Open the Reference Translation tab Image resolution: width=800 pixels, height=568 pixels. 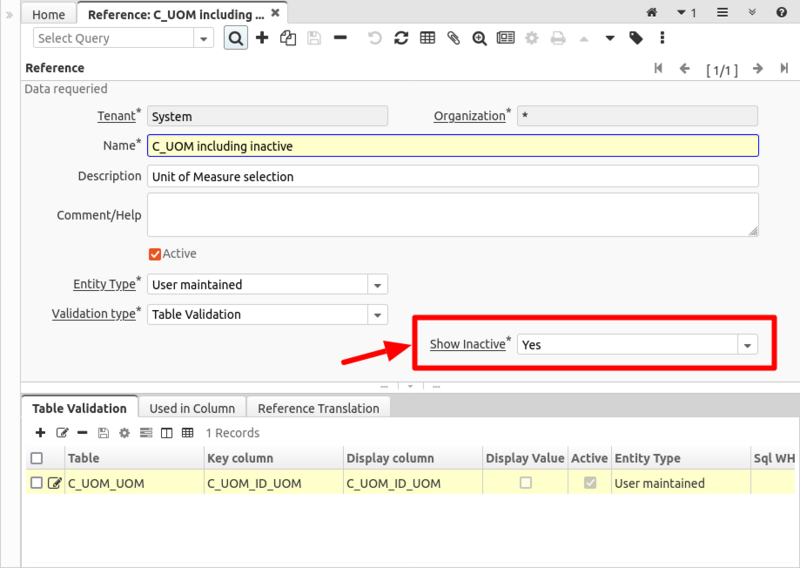pyautogui.click(x=318, y=408)
